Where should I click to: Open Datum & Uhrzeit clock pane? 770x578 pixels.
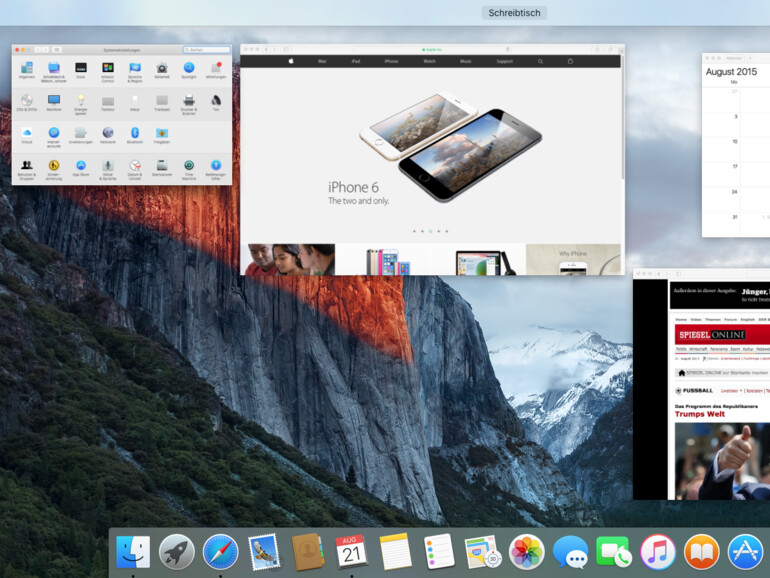pos(135,170)
